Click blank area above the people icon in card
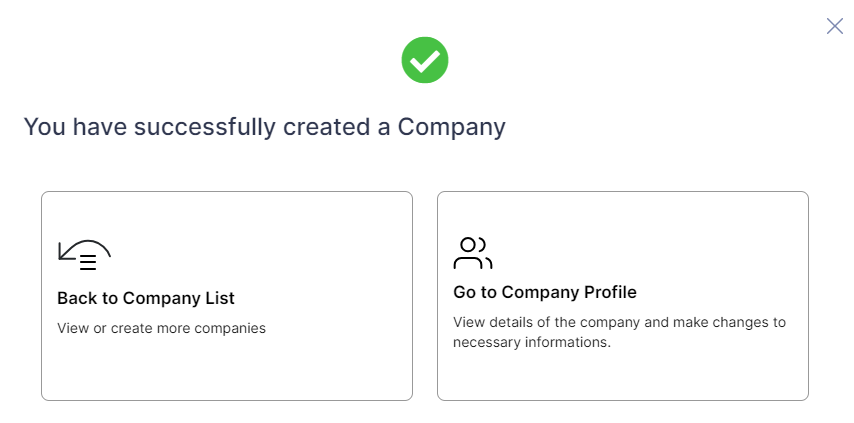854x423 pixels. [x=623, y=214]
